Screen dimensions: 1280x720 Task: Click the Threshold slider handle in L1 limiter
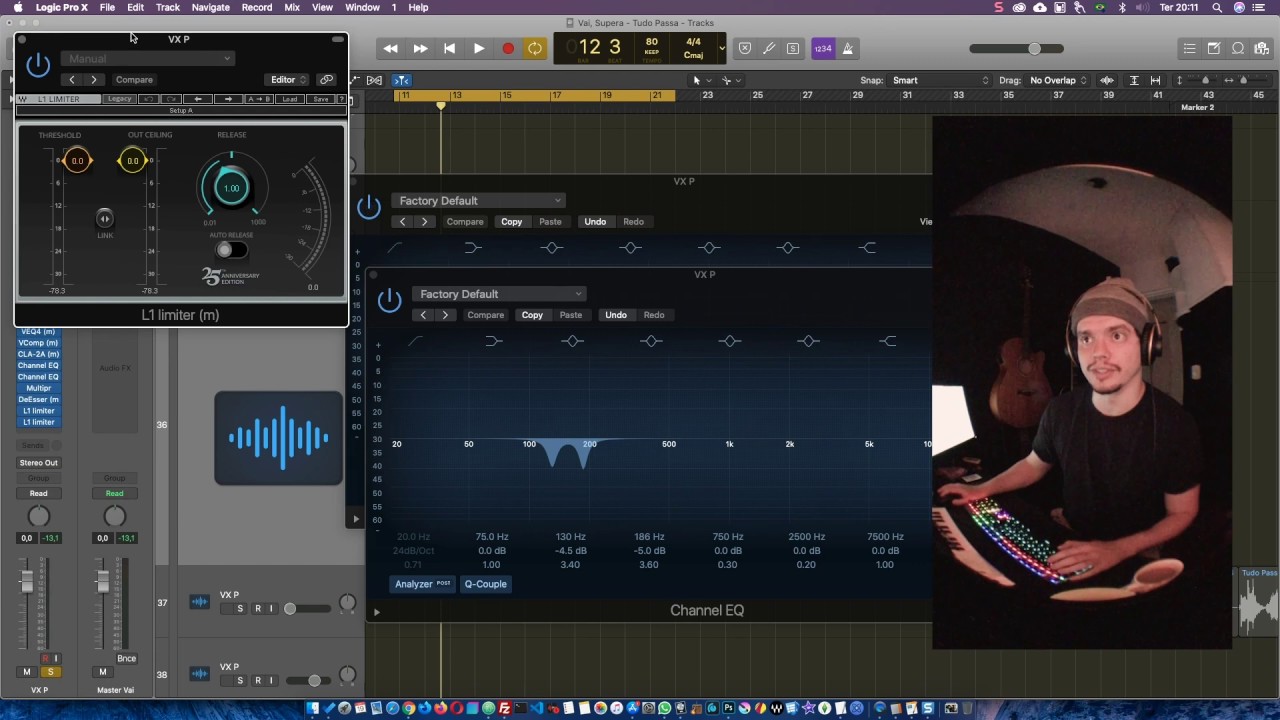(77, 161)
